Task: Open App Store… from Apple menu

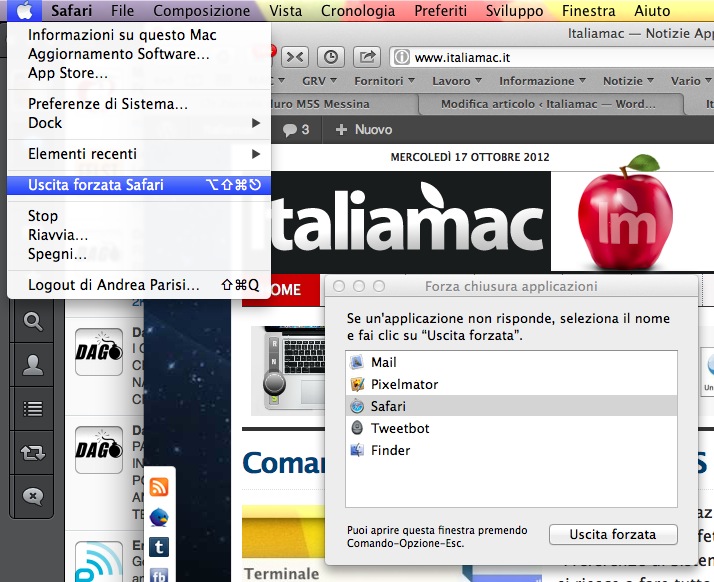Action: tap(139, 73)
